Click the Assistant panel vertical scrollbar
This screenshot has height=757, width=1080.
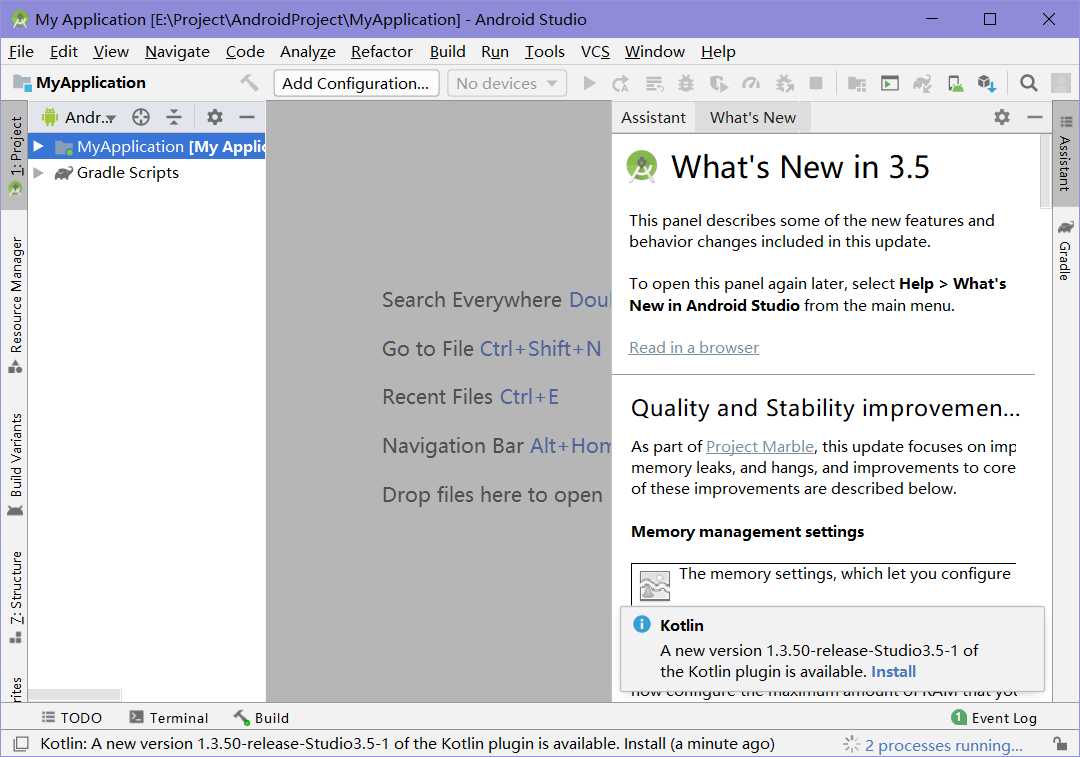click(x=1044, y=171)
